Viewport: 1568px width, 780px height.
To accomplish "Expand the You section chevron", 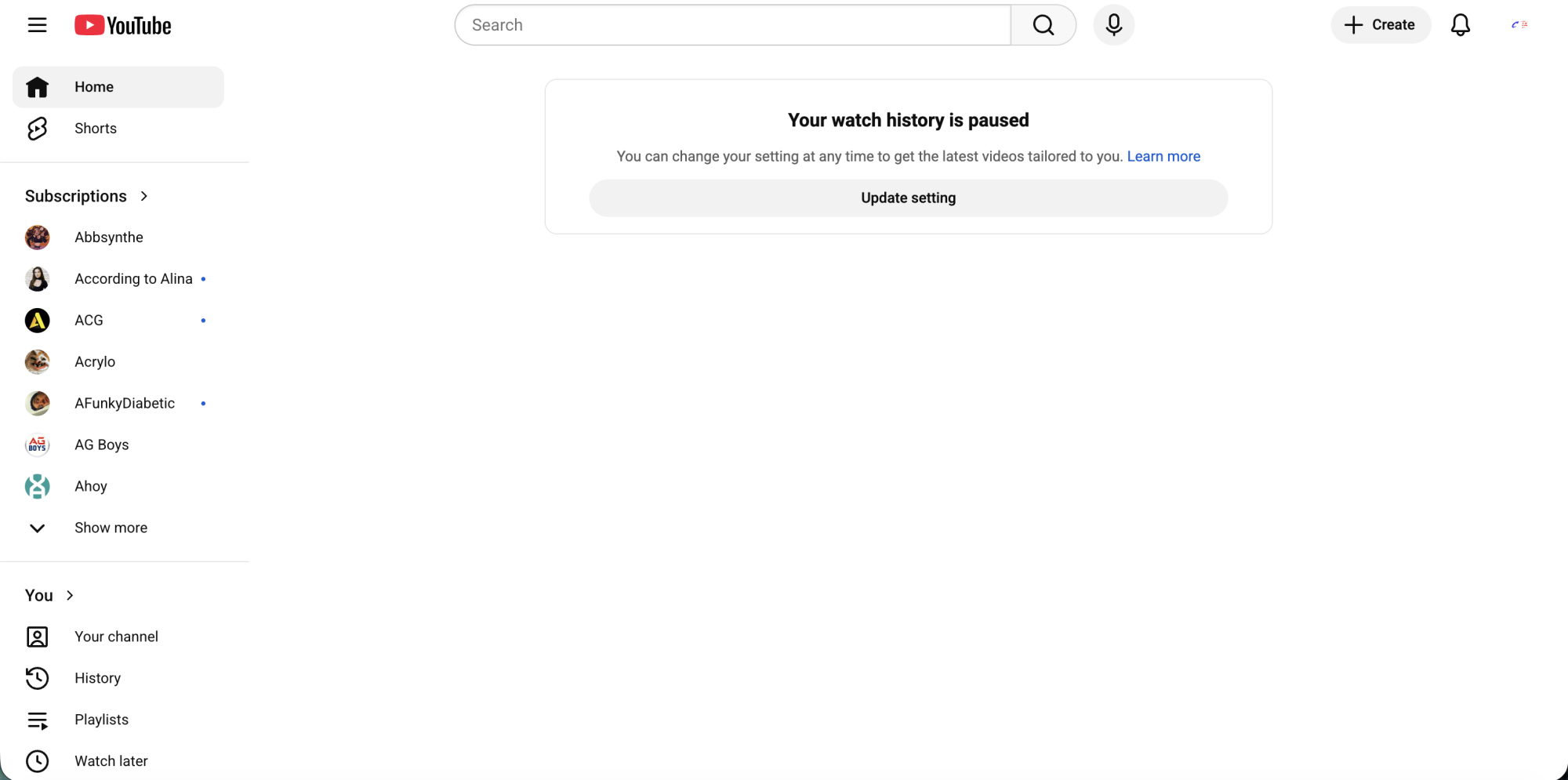I will (70, 596).
